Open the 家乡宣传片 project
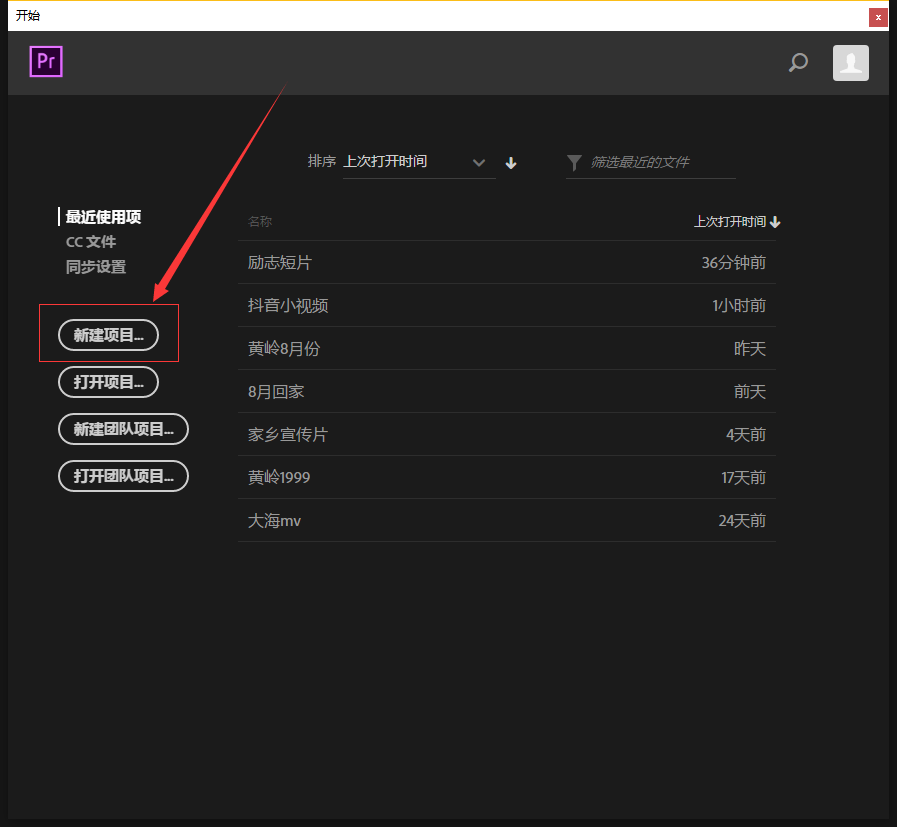The width and height of the screenshot is (897, 827). click(507, 434)
